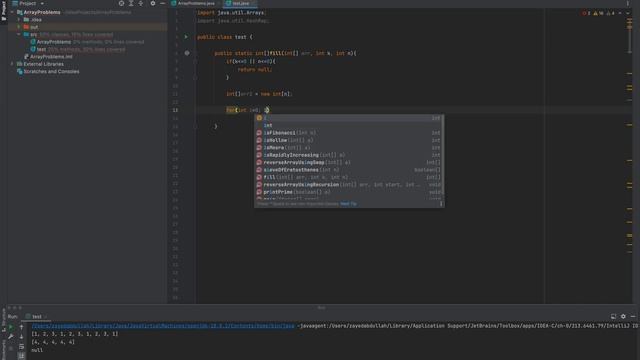
Task: Click the yellow warnings count indicator
Action: click(x=598, y=13)
